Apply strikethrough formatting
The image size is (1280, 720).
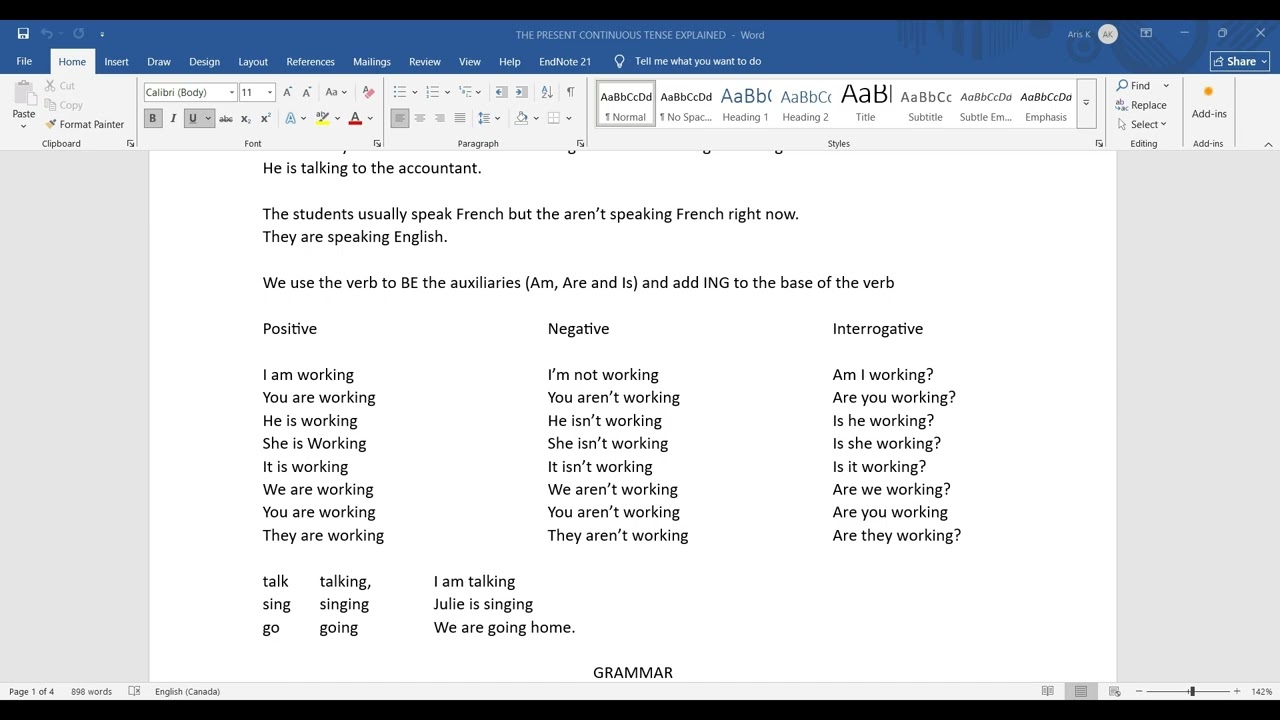point(226,118)
